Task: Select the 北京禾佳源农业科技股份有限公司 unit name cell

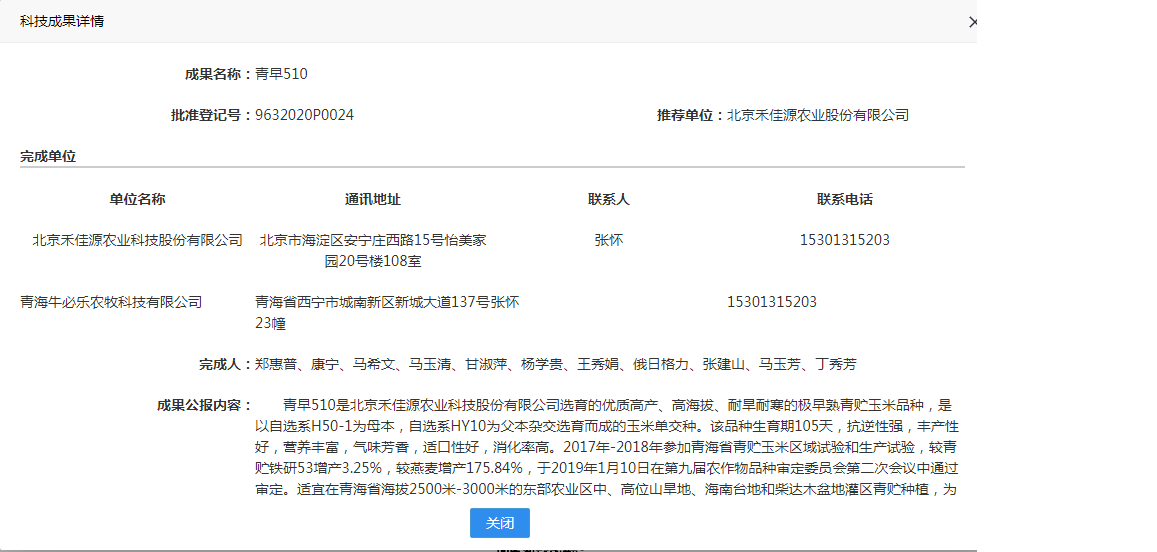Action: (x=137, y=240)
